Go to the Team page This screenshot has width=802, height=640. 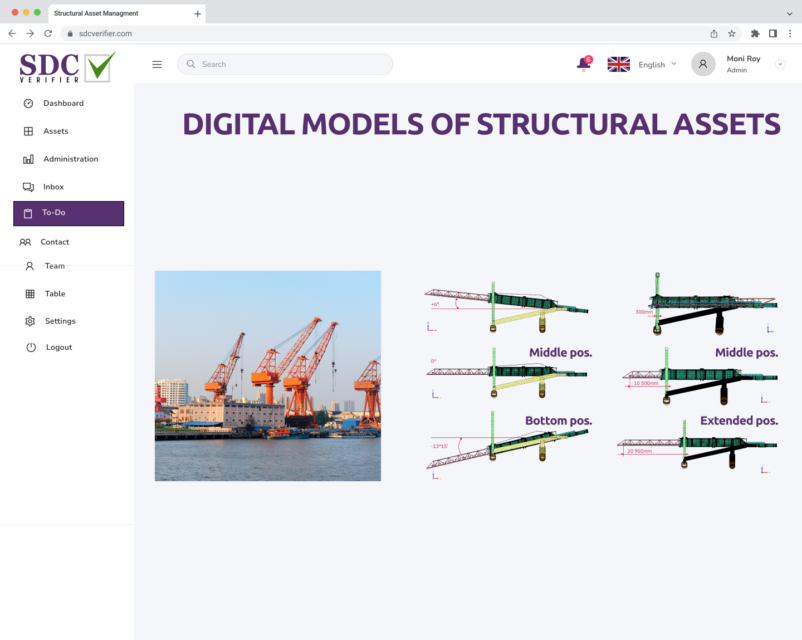pos(54,266)
